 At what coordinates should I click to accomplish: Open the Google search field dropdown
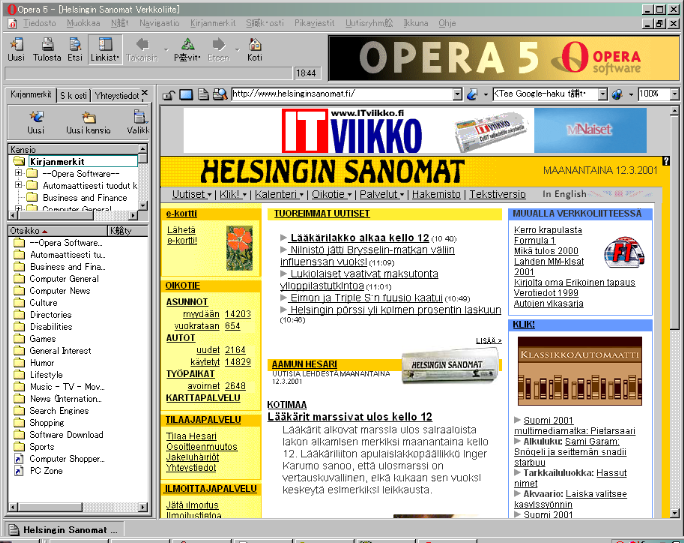click(x=602, y=94)
